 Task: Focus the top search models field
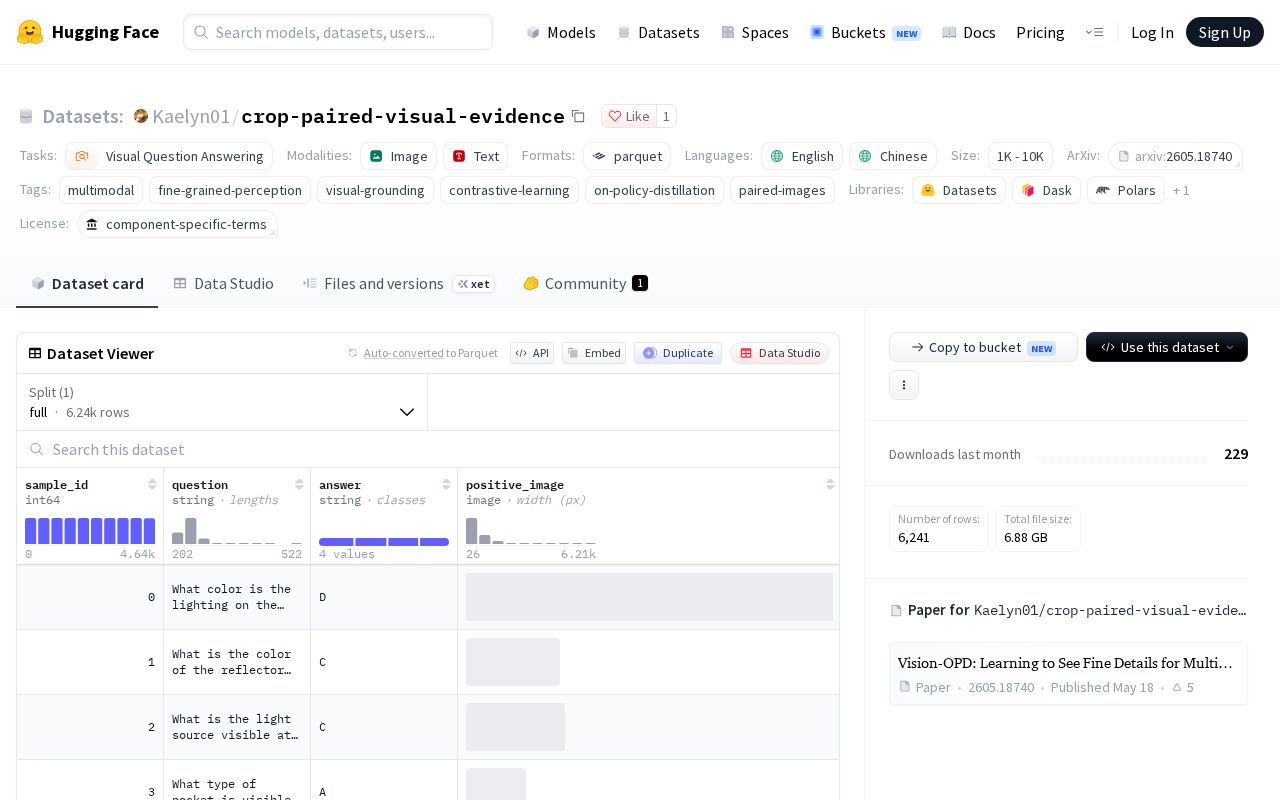[x=338, y=32]
